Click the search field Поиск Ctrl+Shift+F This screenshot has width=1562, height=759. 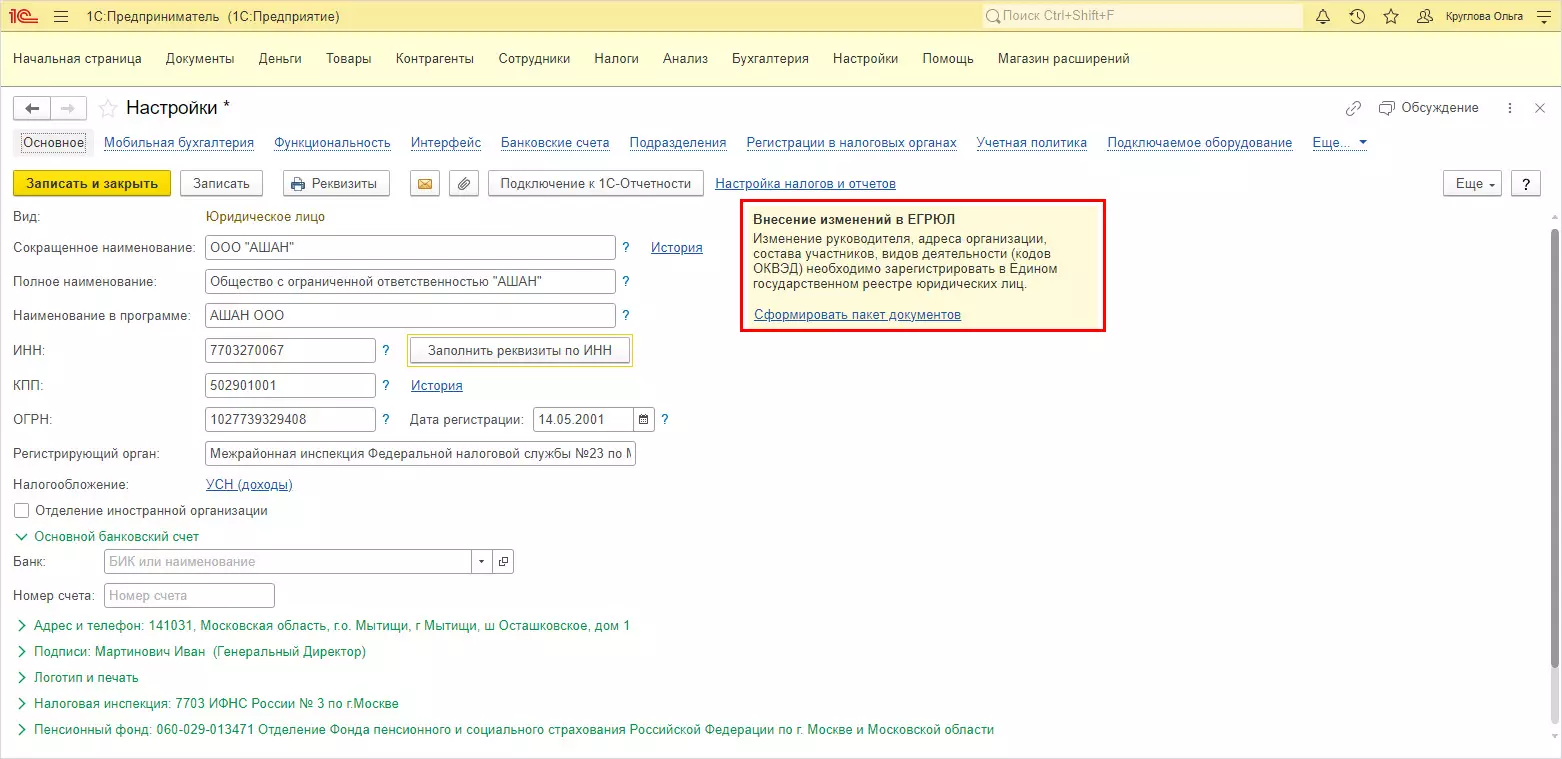coord(1142,17)
